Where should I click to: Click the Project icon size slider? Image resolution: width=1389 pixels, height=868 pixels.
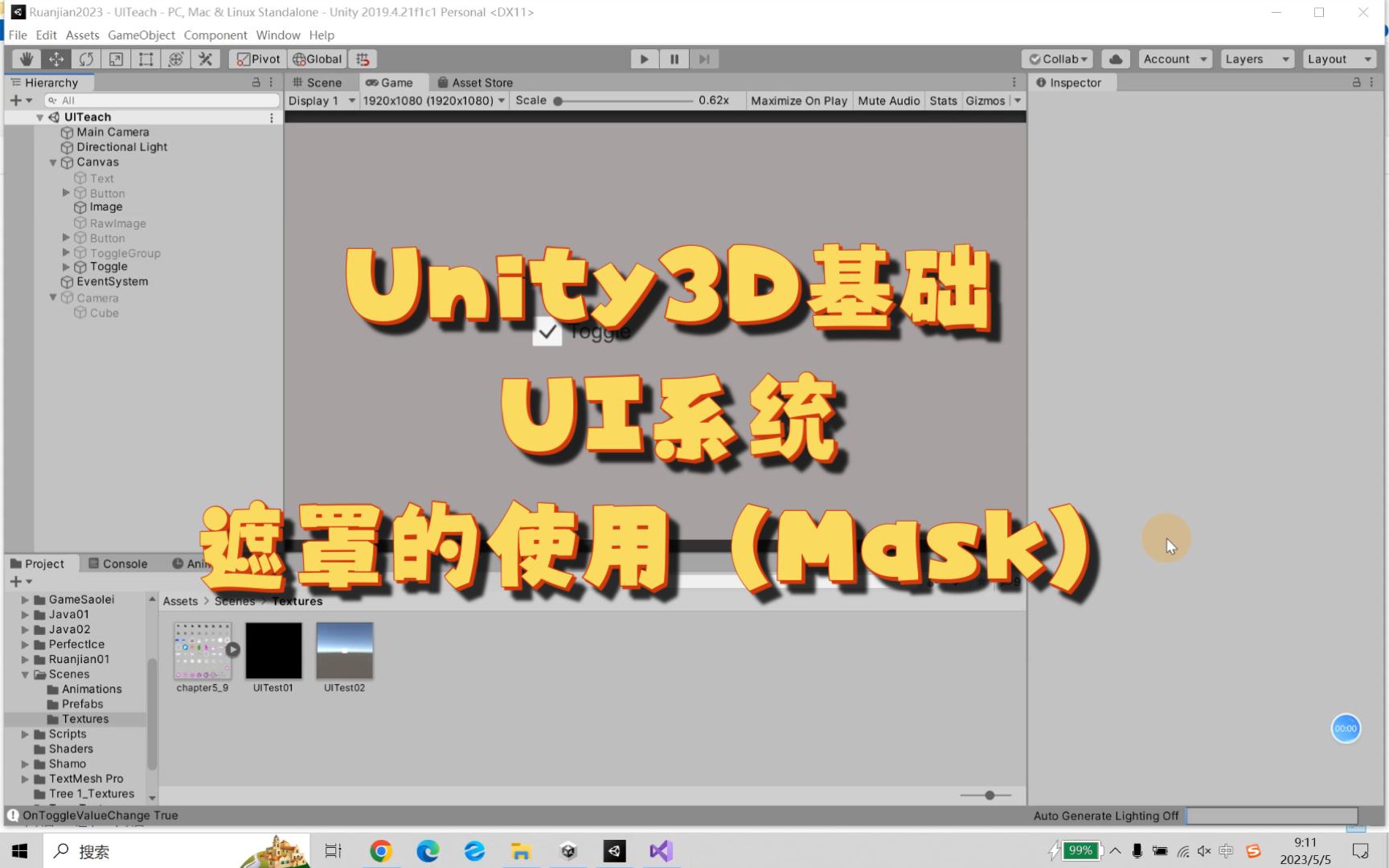[985, 795]
